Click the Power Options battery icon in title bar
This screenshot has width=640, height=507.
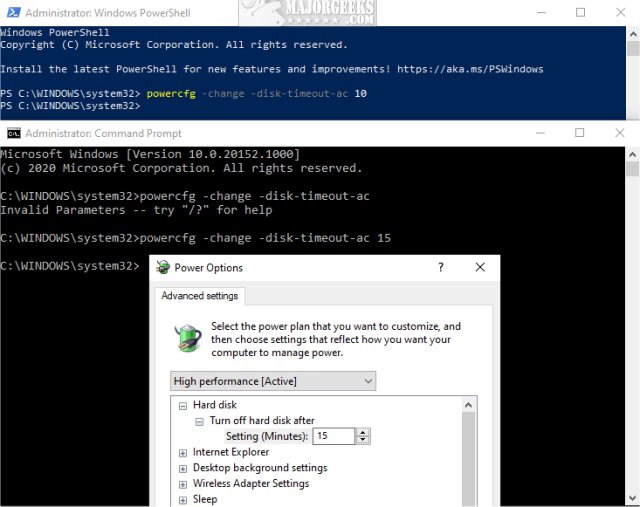[x=163, y=267]
